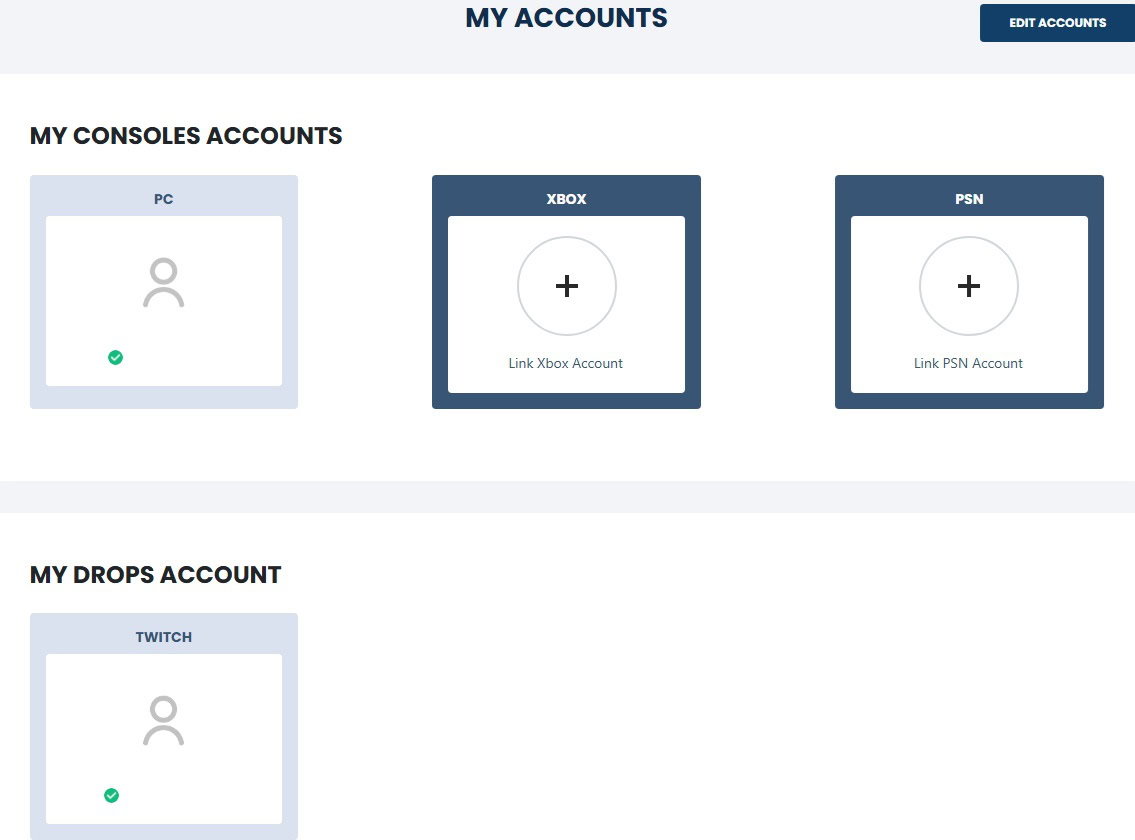Screen dimensions: 1135x840
Task: Select the TWITCH card header label
Action: [x=164, y=637]
